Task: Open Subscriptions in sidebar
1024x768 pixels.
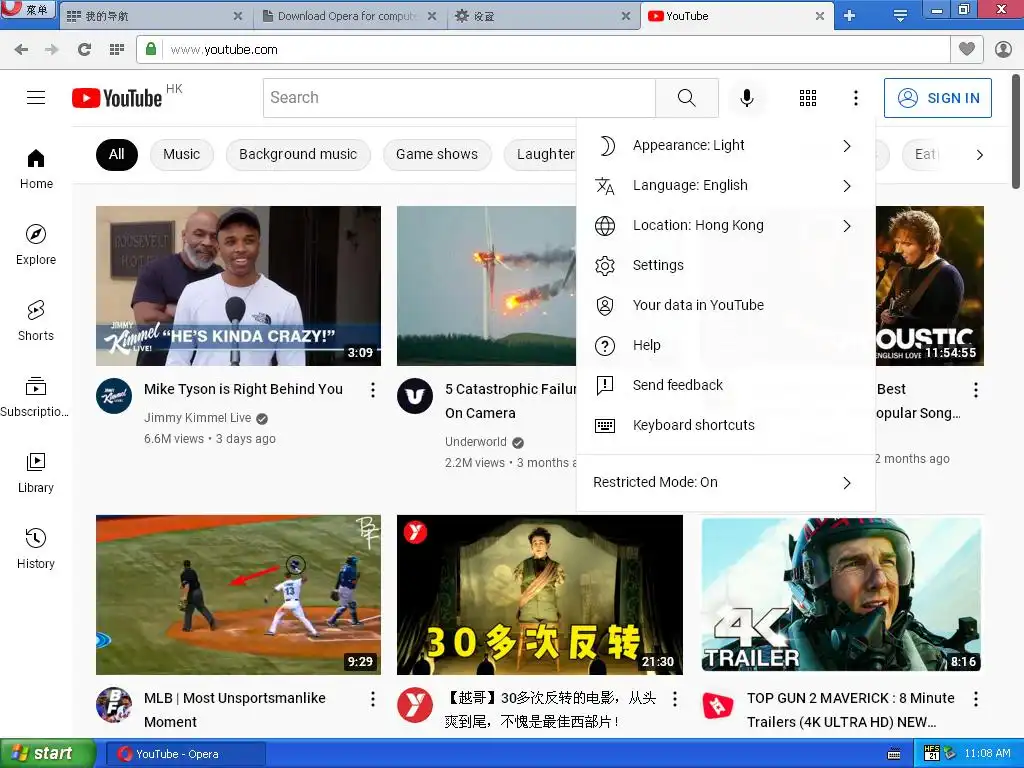Action: pos(35,397)
